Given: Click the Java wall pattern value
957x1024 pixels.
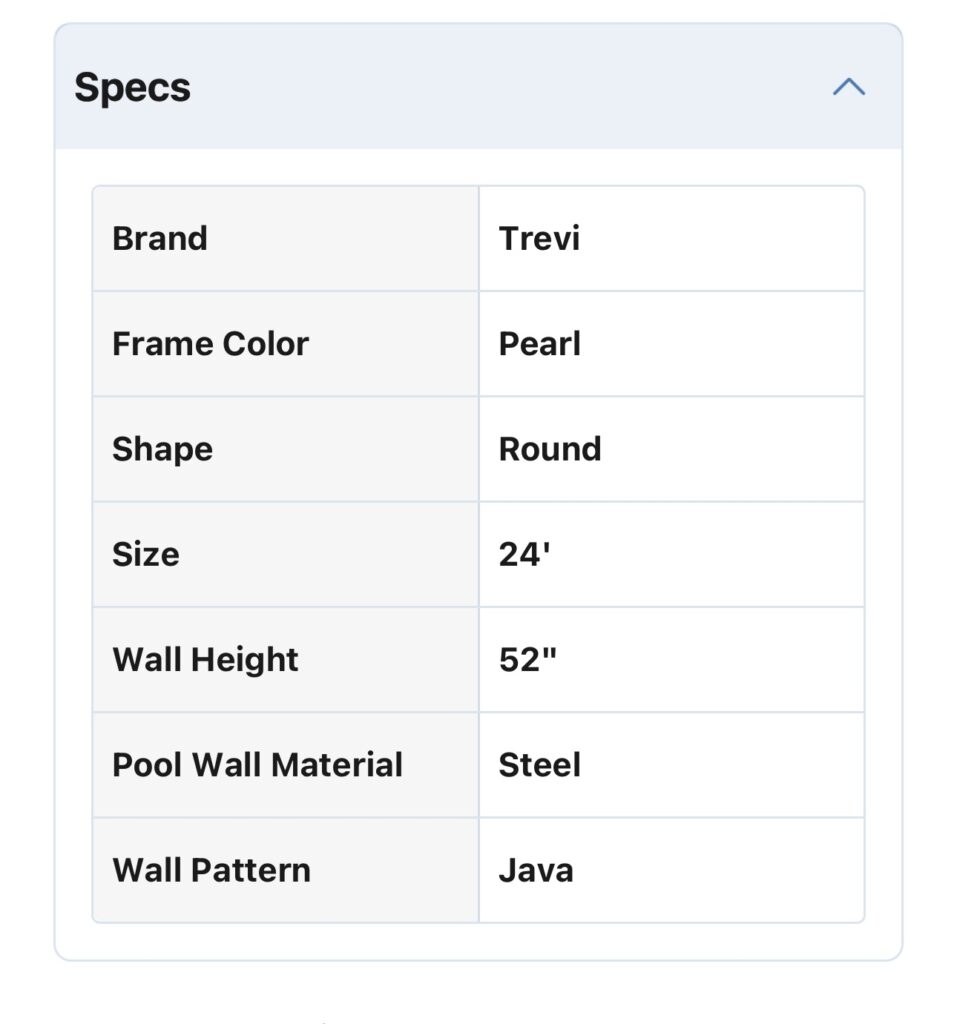Looking at the screenshot, I should pyautogui.click(x=536, y=871).
